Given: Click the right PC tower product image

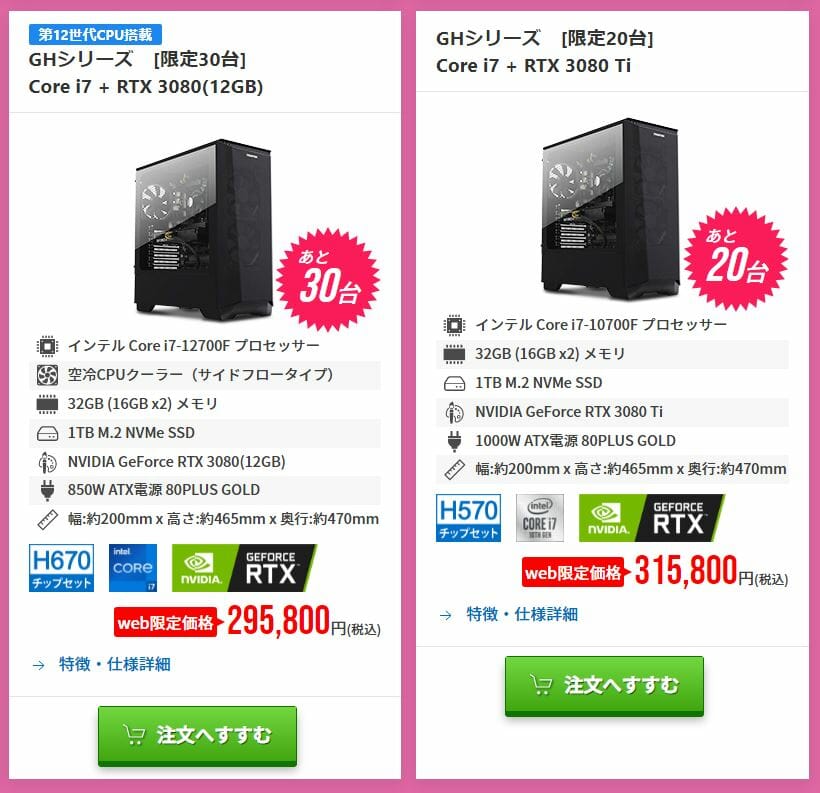Looking at the screenshot, I should point(611,209).
